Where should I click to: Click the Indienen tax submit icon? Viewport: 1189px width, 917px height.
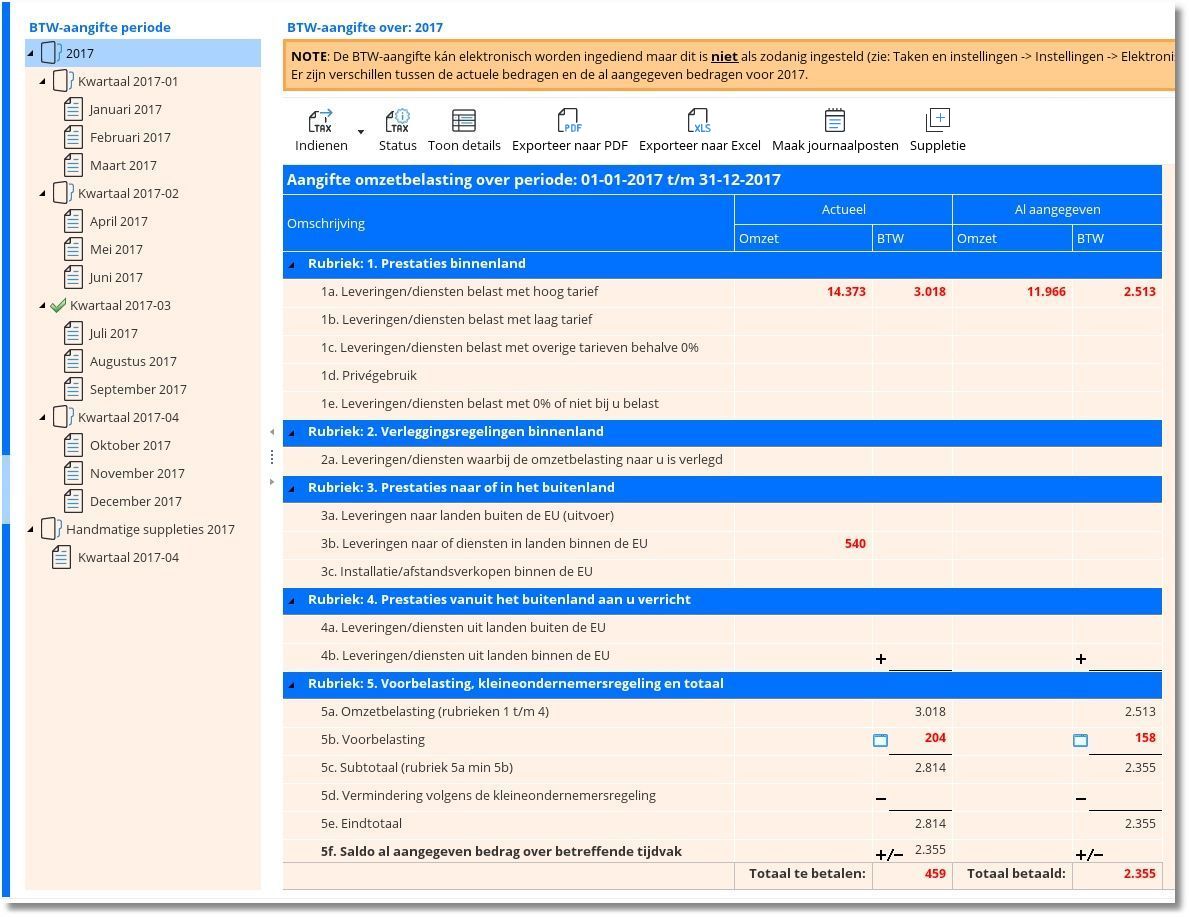pyautogui.click(x=320, y=122)
